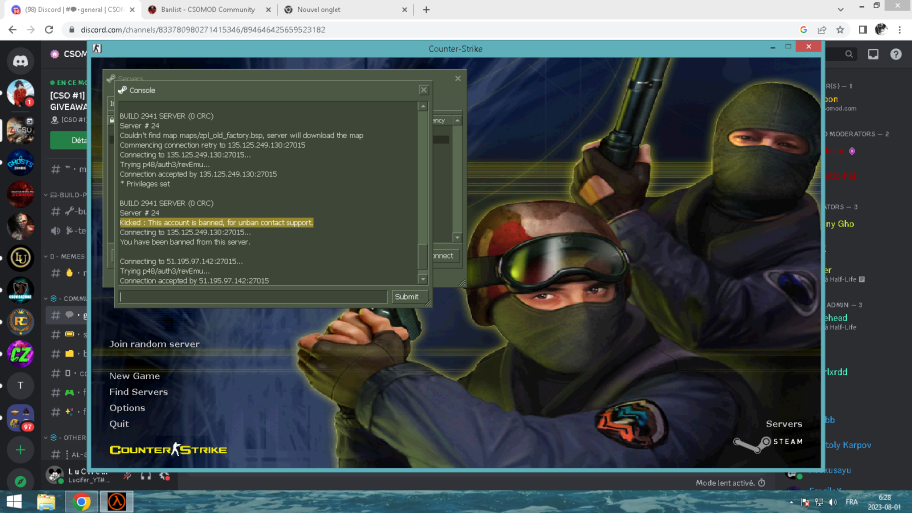Open the Discord inbox icon
Image resolution: width=912 pixels, height=513 pixels.
tap(873, 54)
